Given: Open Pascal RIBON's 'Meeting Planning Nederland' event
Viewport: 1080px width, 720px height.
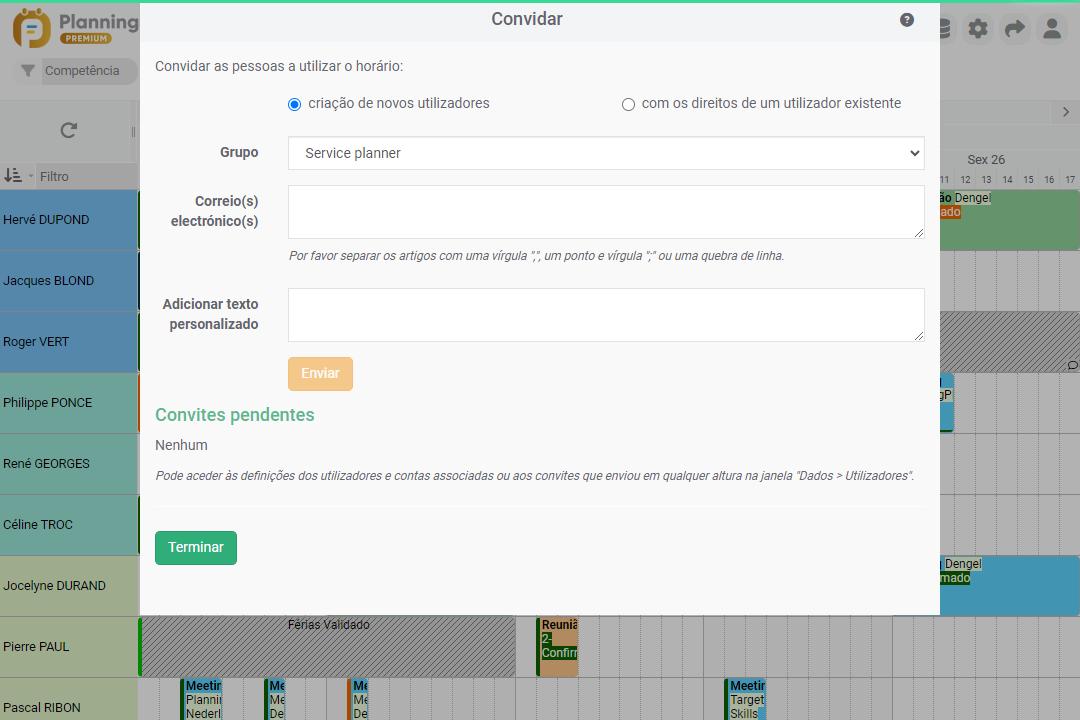Looking at the screenshot, I should click(201, 699).
